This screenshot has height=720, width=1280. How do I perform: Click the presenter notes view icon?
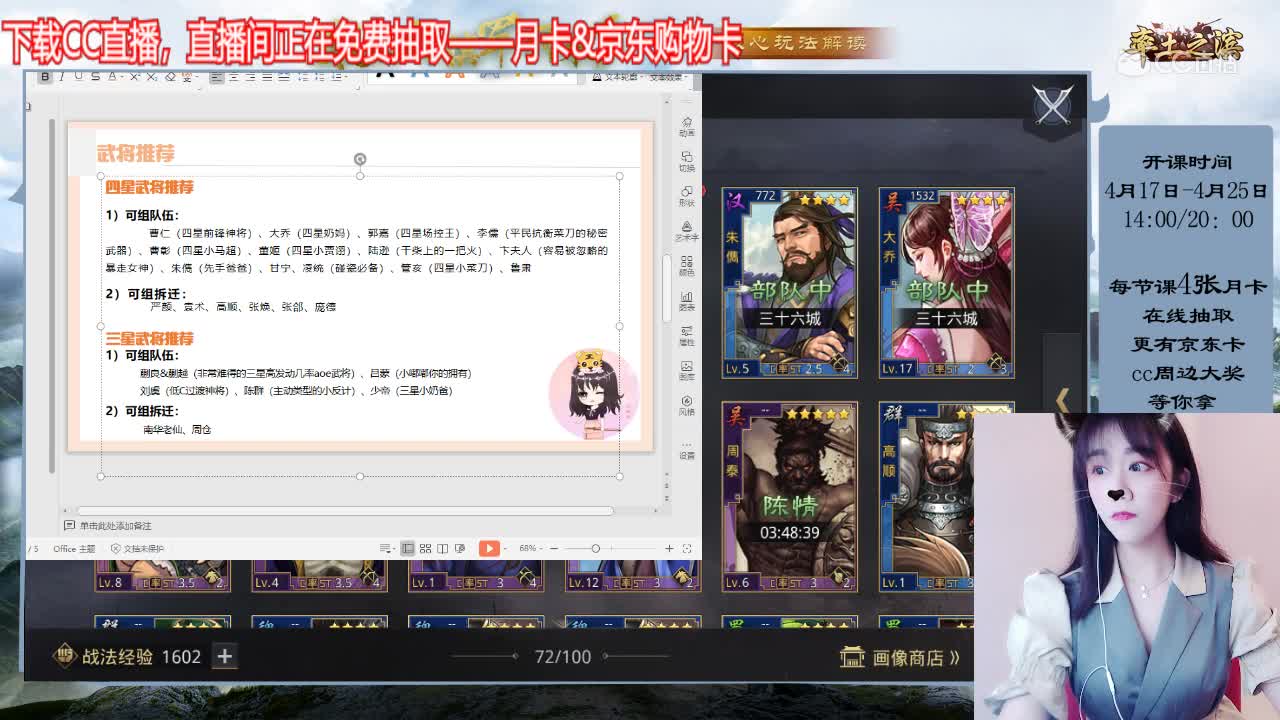(460, 548)
